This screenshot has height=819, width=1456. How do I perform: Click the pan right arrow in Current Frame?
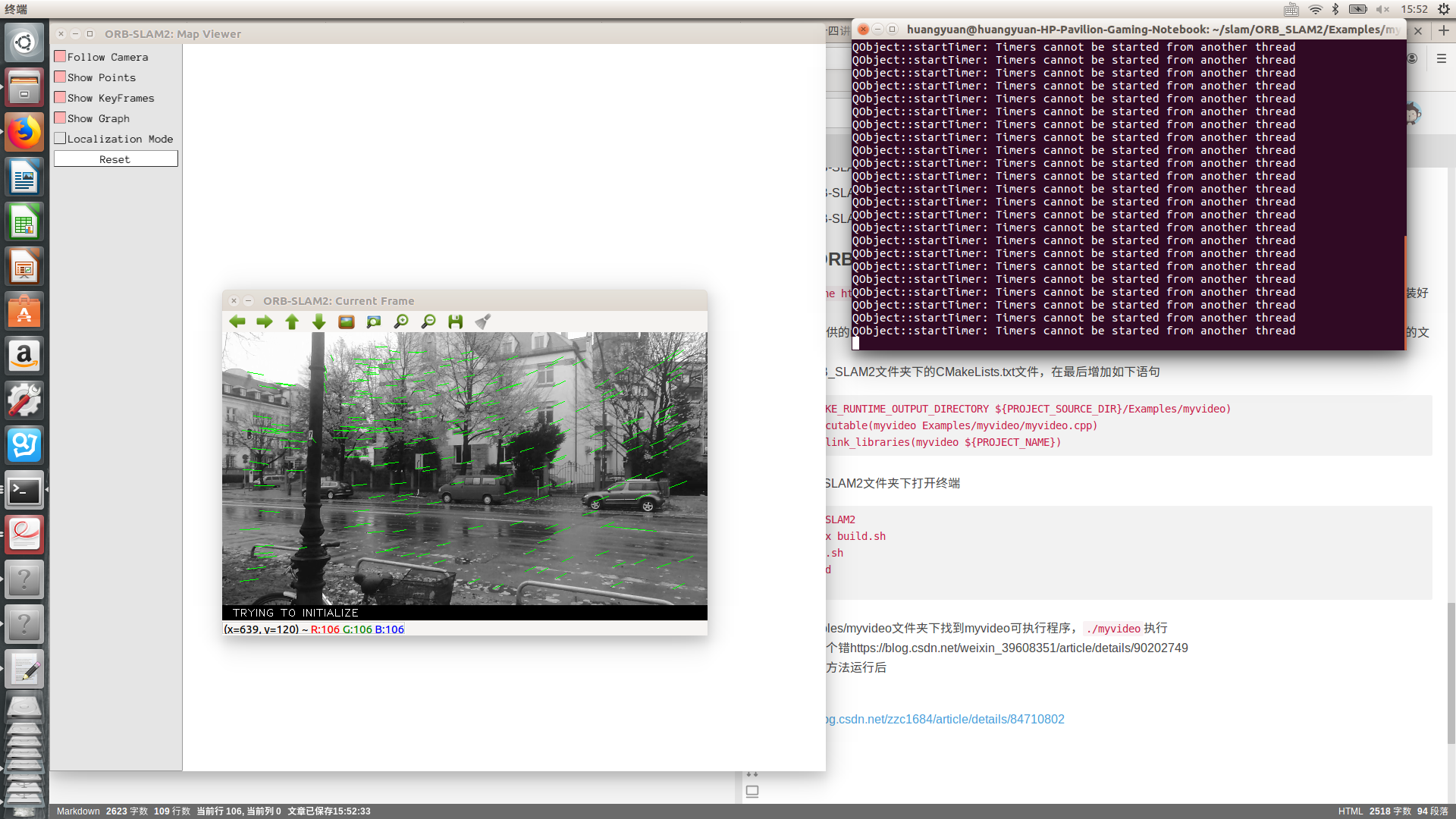click(x=265, y=322)
